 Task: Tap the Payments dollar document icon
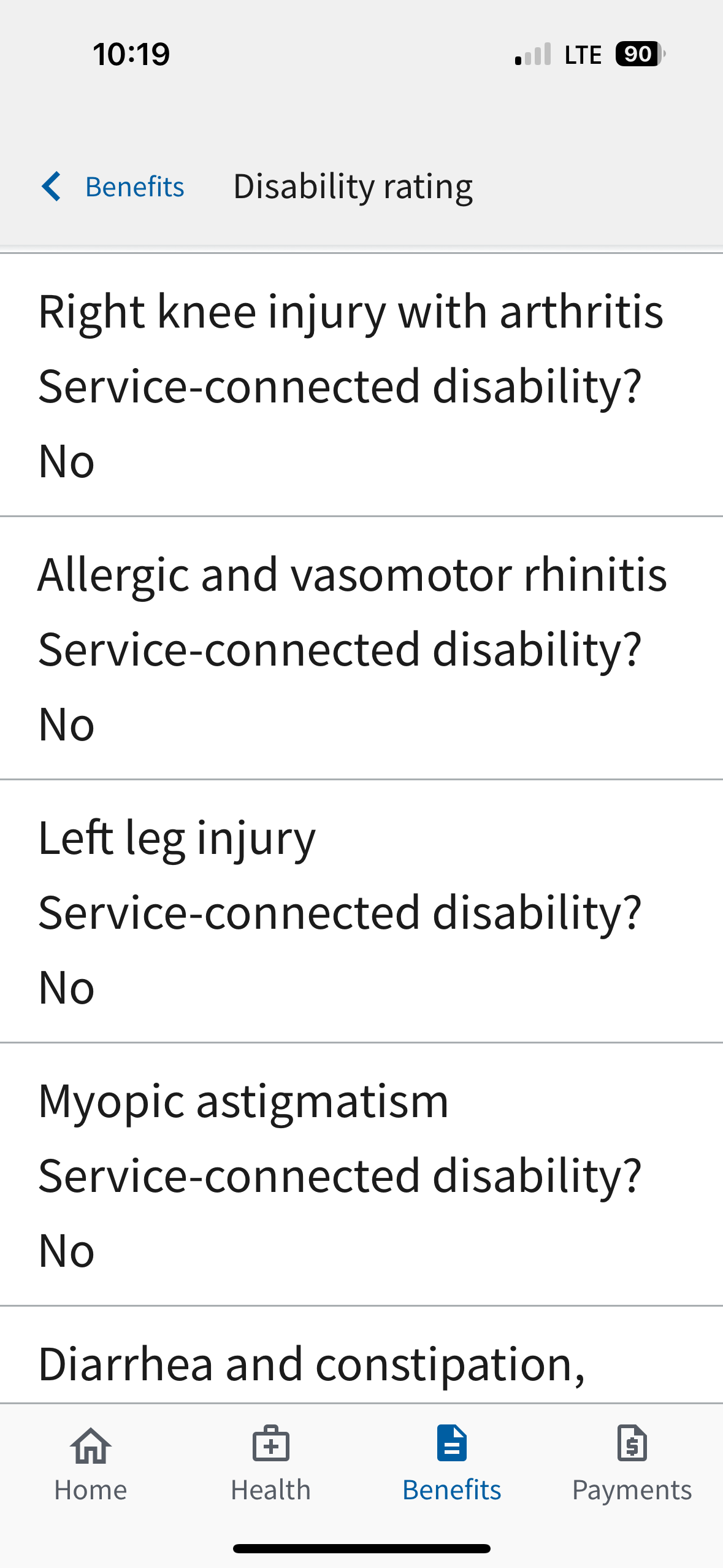632,1443
